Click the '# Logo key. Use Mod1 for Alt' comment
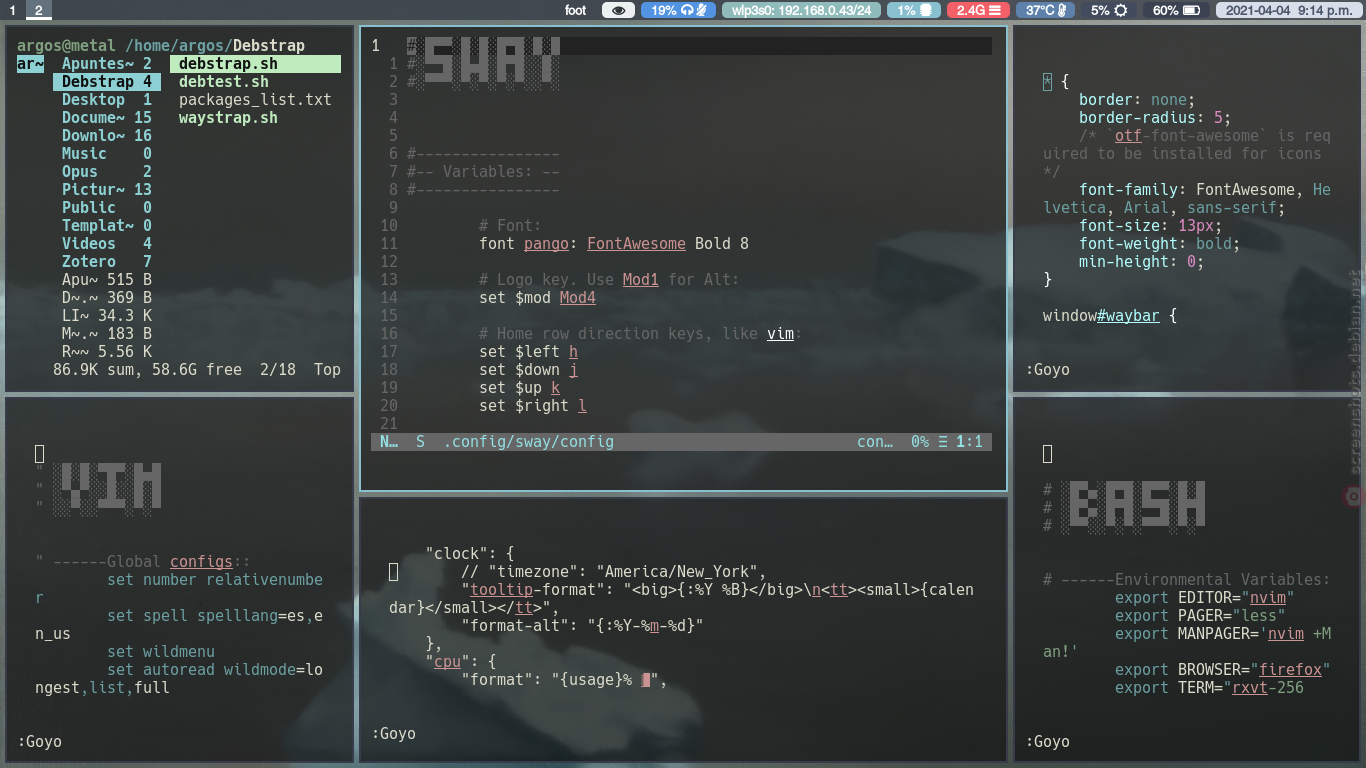This screenshot has width=1366, height=768. click(609, 280)
